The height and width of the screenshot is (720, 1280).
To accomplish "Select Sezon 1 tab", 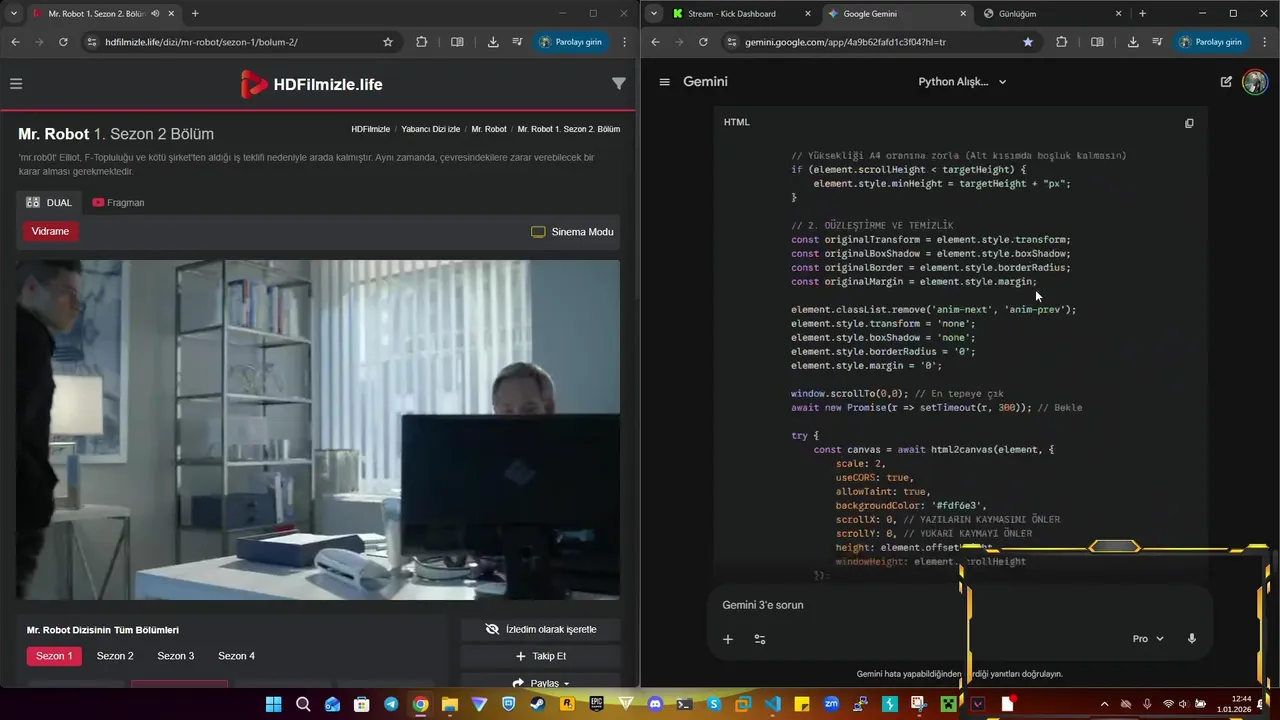I will click(x=54, y=656).
